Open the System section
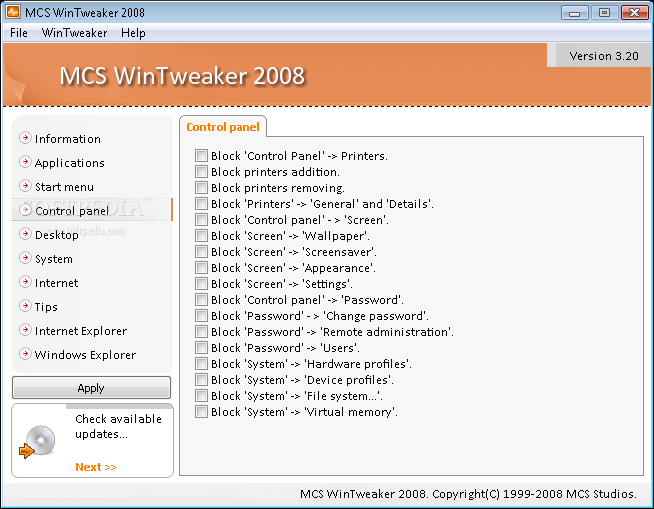 point(54,259)
